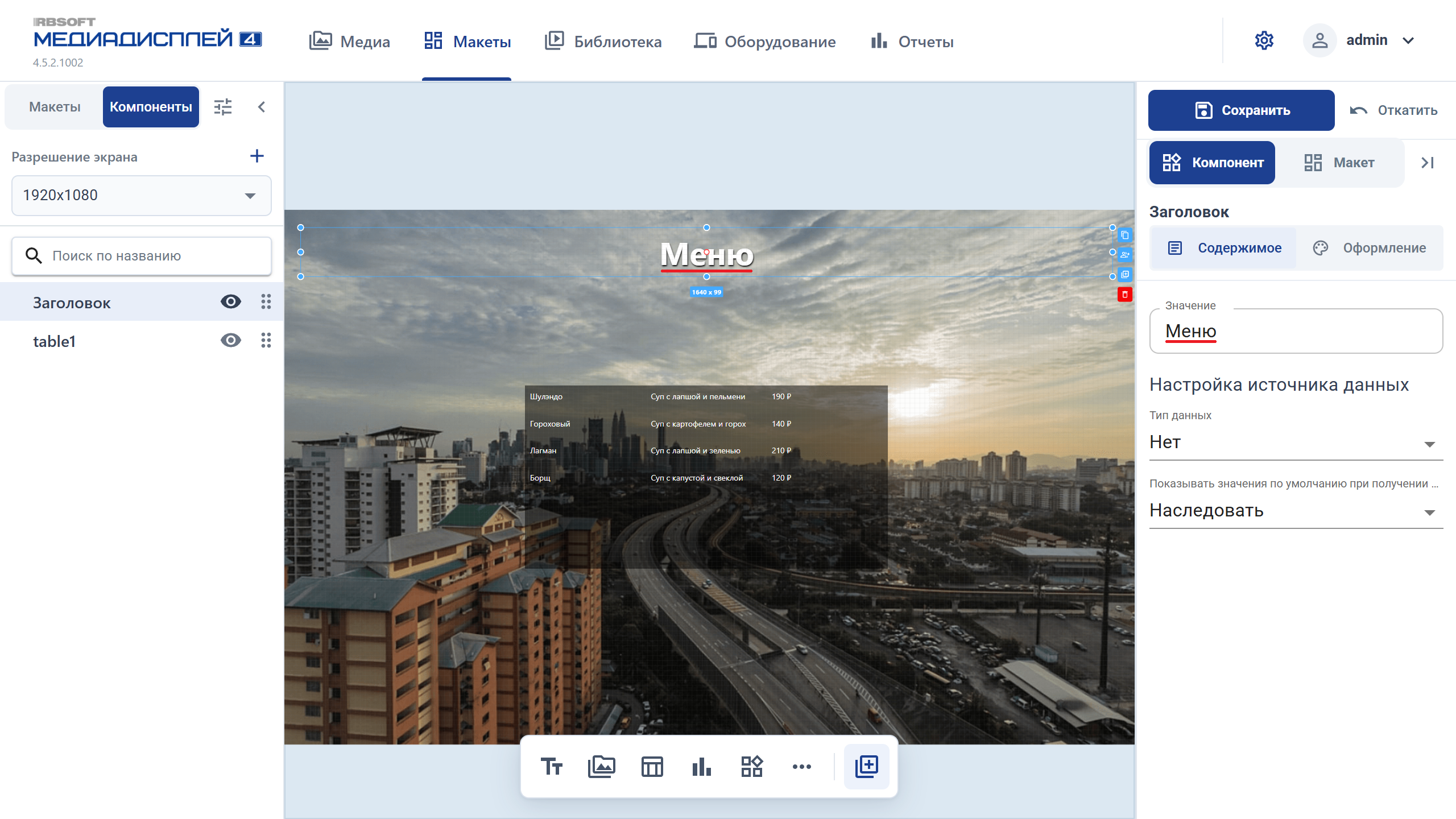Open the filter sliders icon in left panel
Screen dimensions: 1456x819
(223, 107)
